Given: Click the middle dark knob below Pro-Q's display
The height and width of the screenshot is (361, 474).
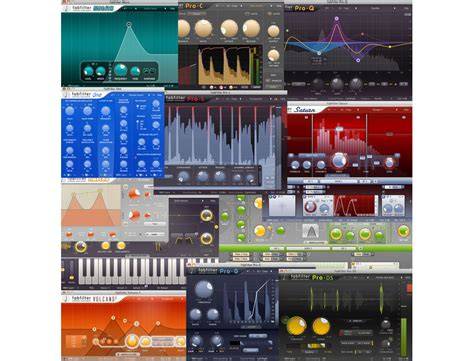Looking at the screenshot, I should point(337,84).
